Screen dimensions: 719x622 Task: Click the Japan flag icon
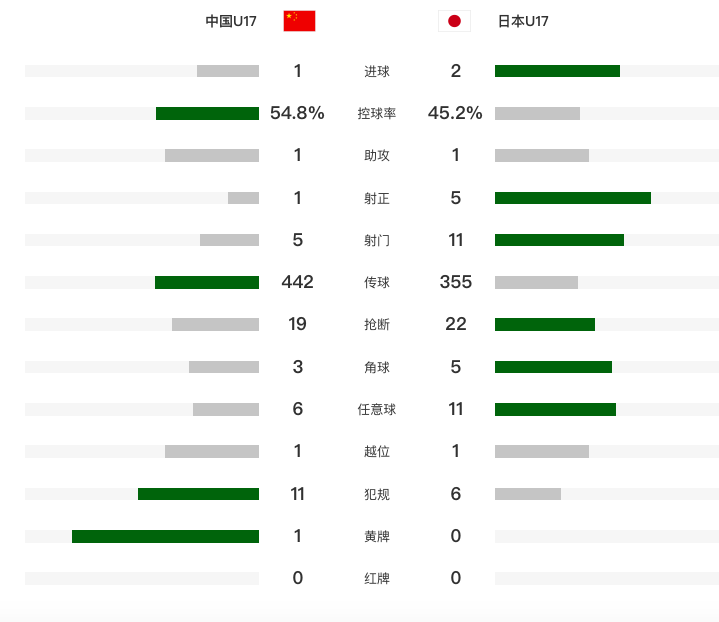[454, 21]
